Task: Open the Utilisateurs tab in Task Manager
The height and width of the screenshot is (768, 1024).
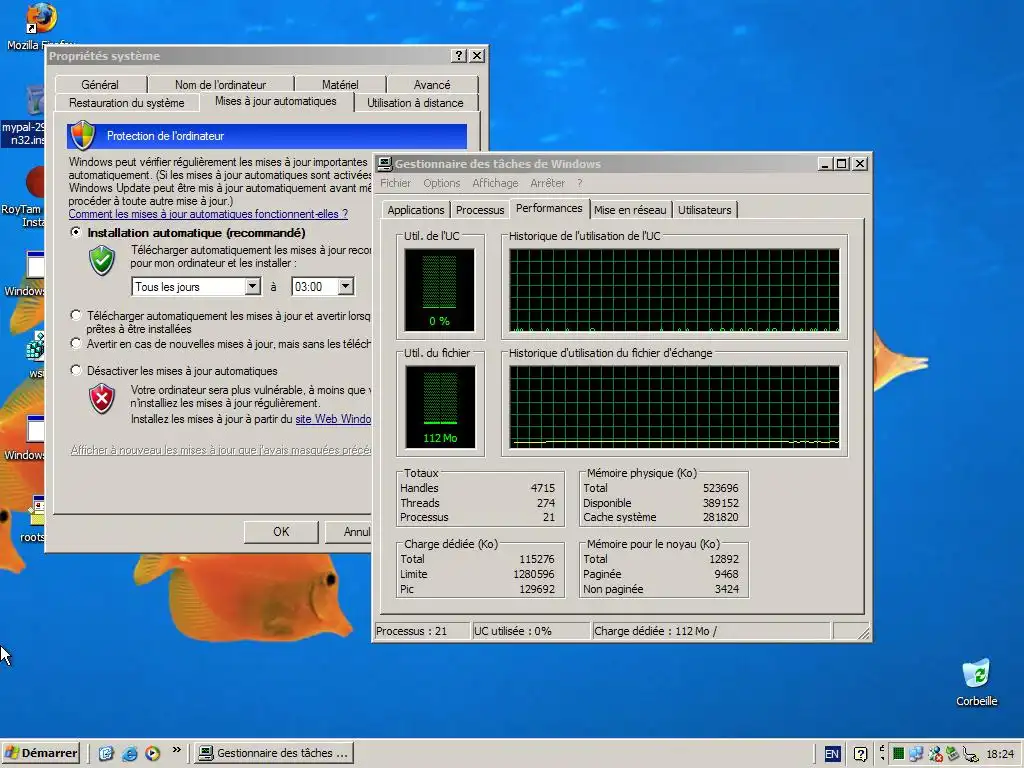Action: coord(705,210)
